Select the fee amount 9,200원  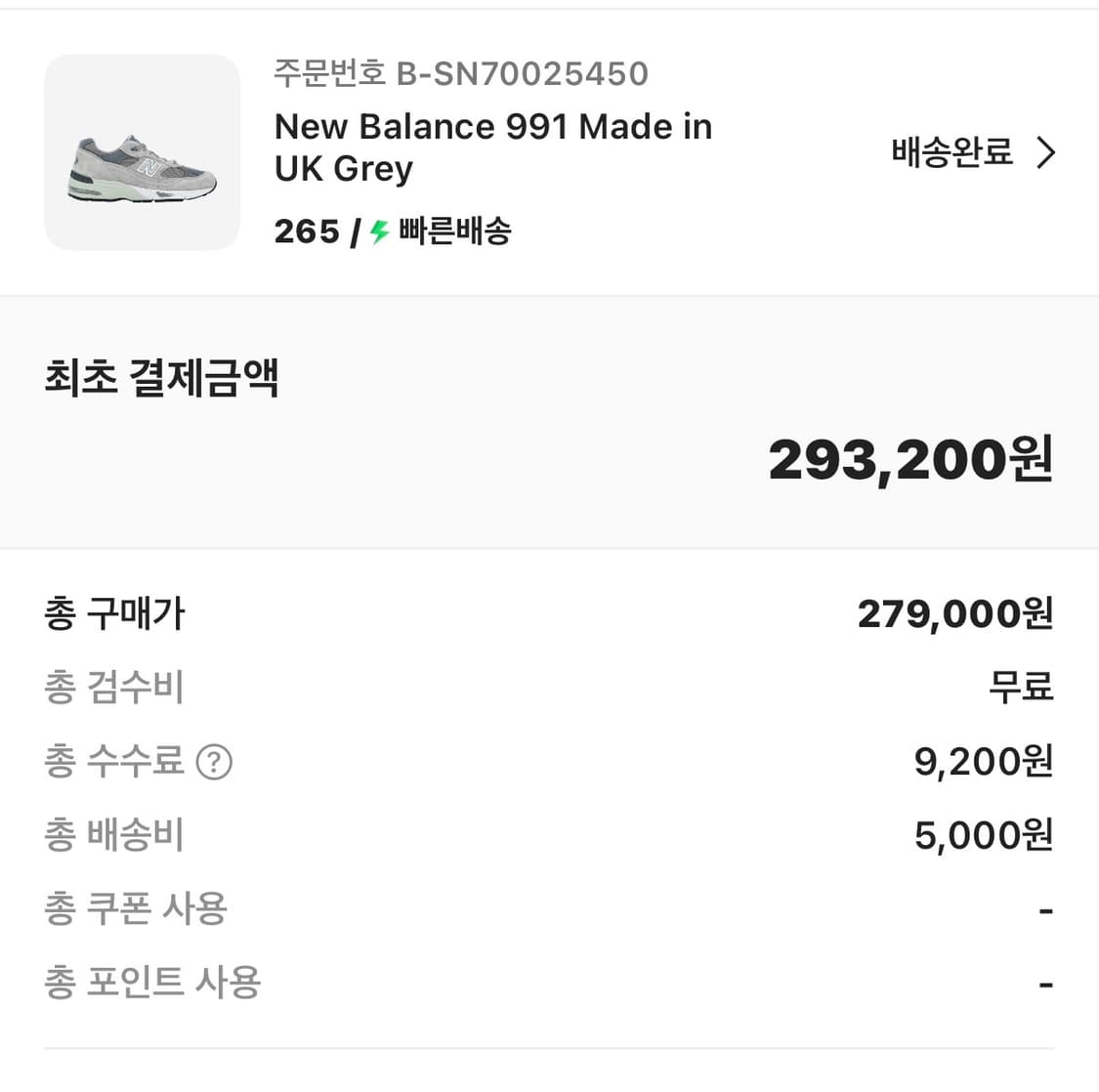point(981,763)
